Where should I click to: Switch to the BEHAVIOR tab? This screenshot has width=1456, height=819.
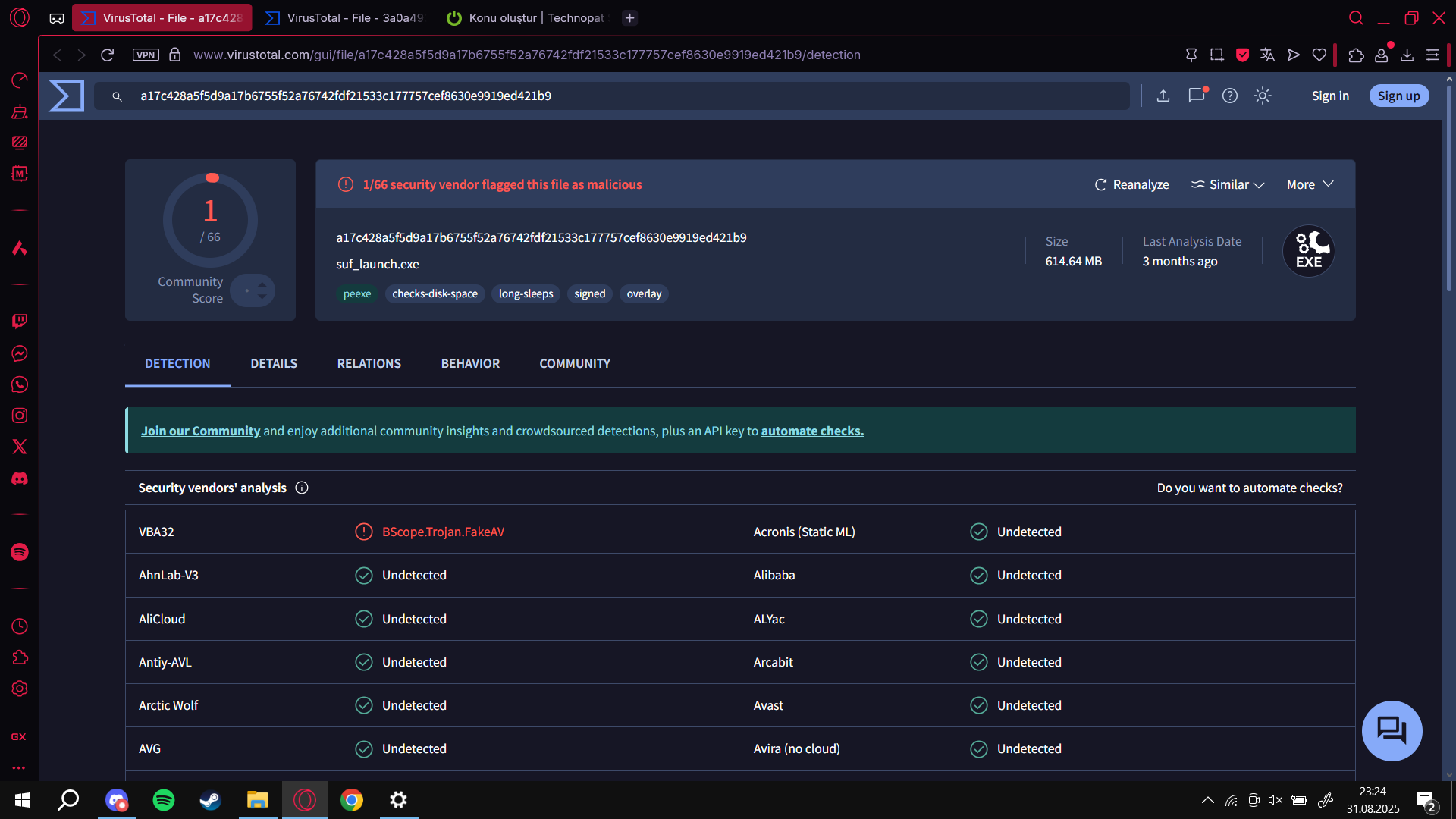(x=470, y=363)
